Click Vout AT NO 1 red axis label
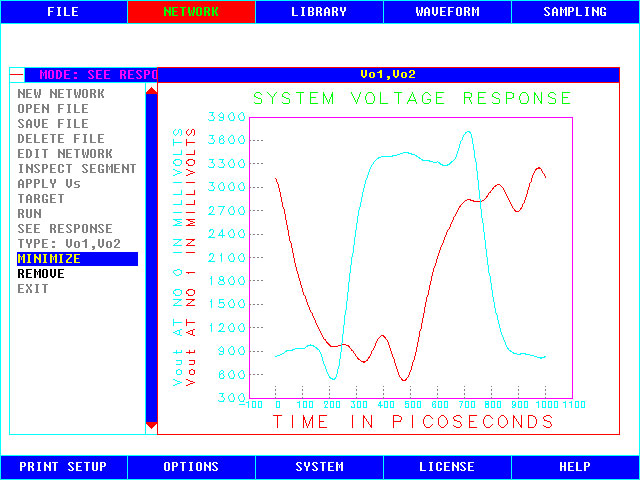 click(191, 257)
